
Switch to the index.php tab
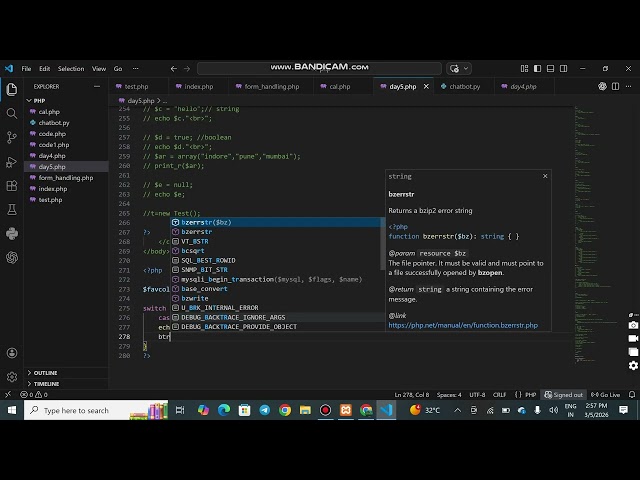[x=198, y=87]
